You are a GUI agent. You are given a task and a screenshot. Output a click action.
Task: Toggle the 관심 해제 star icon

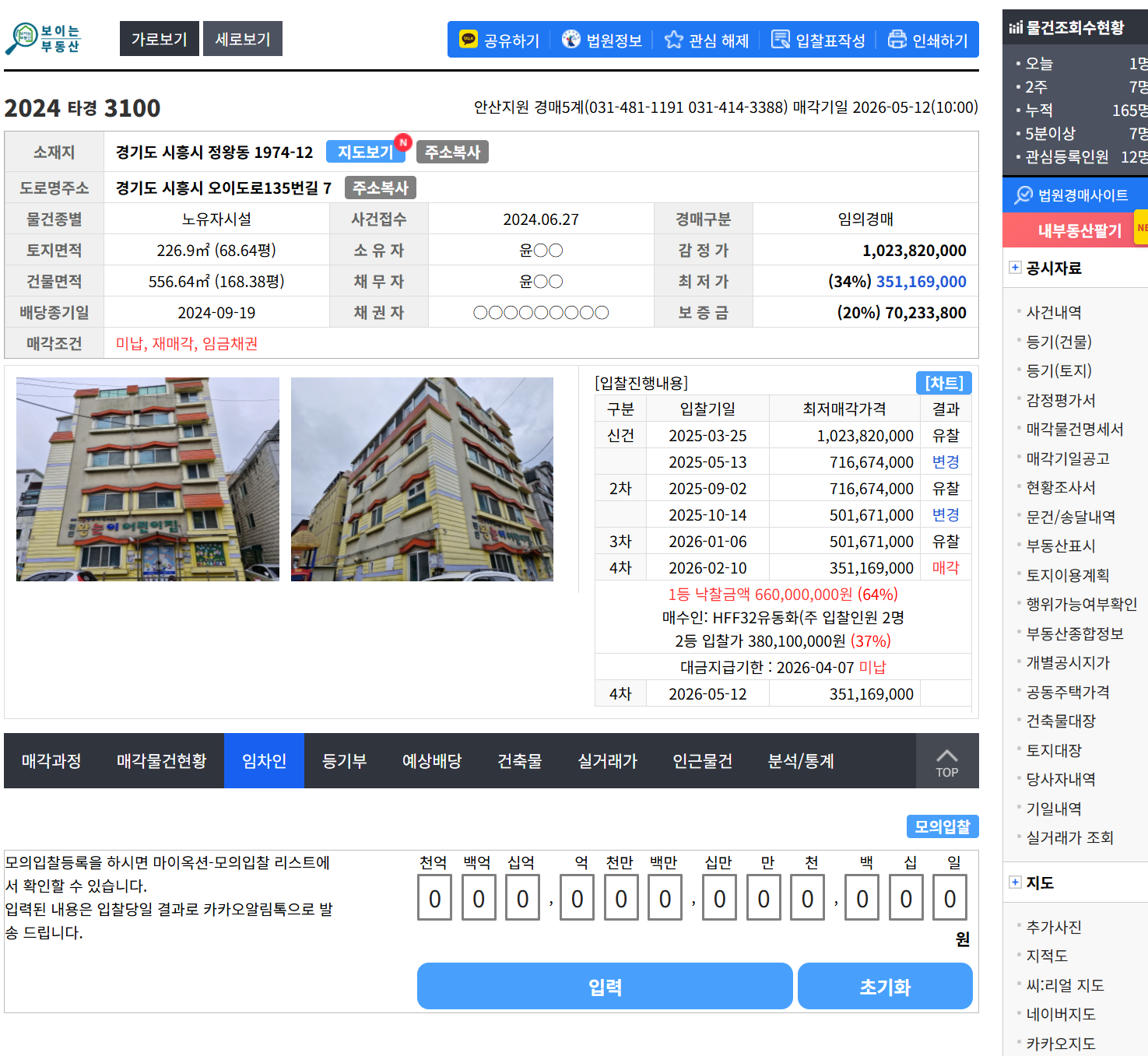673,39
